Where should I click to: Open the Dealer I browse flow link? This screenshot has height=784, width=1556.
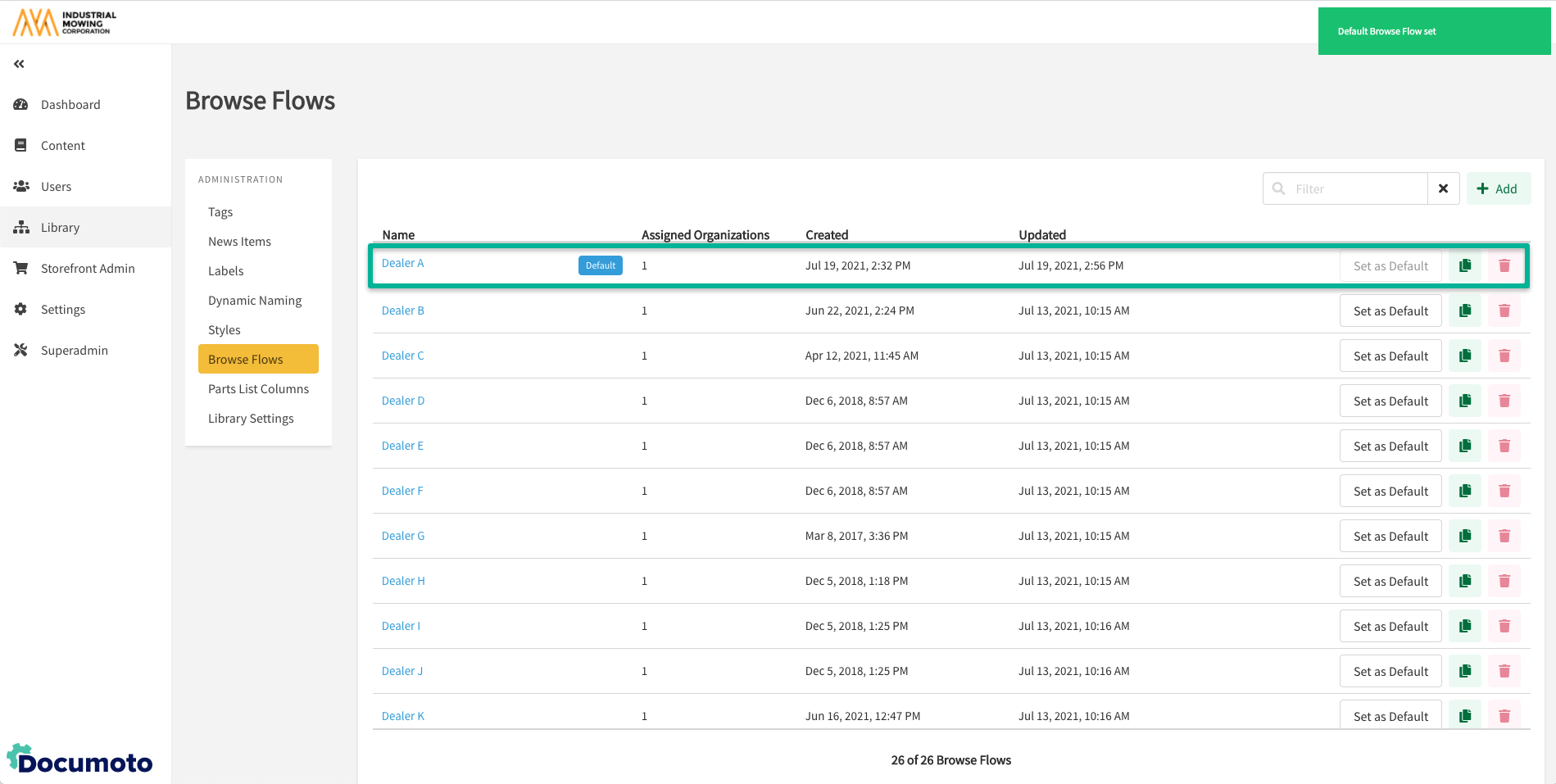(x=401, y=626)
